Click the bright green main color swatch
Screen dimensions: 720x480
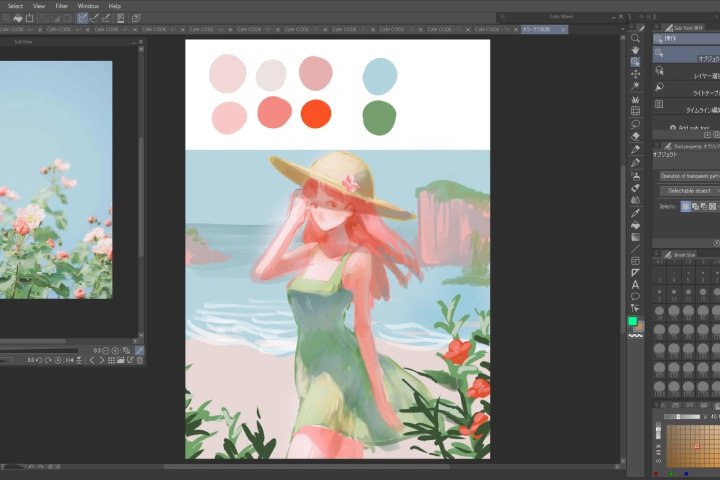(x=632, y=321)
